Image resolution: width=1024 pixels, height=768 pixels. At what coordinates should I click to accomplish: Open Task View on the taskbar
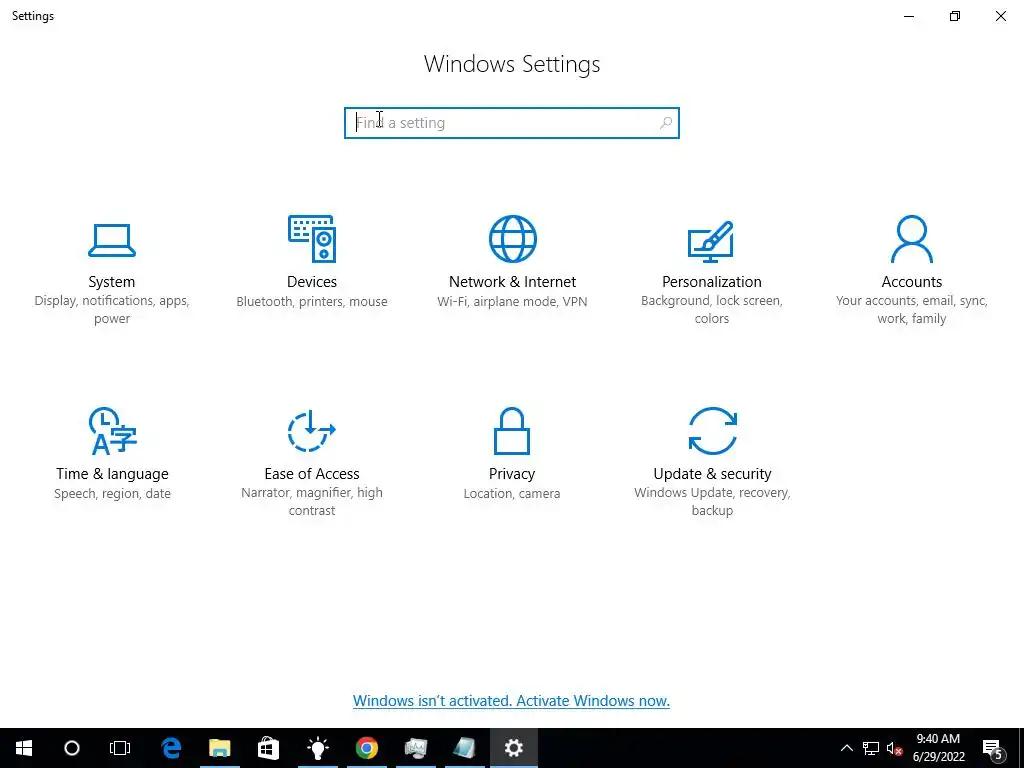(120, 748)
